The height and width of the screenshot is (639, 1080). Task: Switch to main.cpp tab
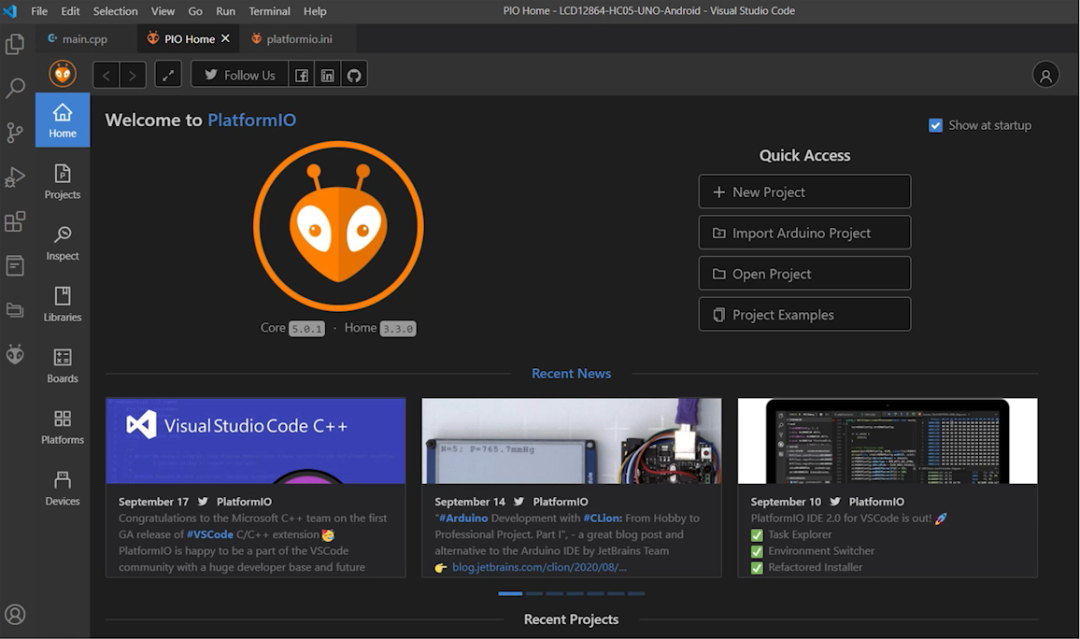pyautogui.click(x=85, y=39)
